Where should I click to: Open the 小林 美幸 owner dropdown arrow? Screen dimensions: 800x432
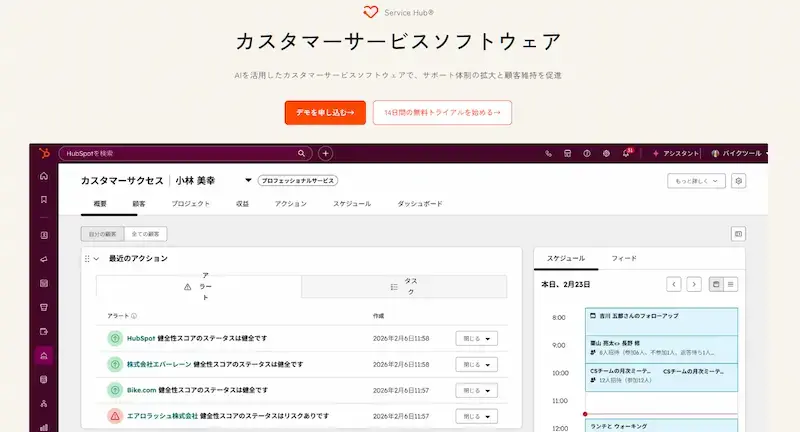tap(248, 180)
